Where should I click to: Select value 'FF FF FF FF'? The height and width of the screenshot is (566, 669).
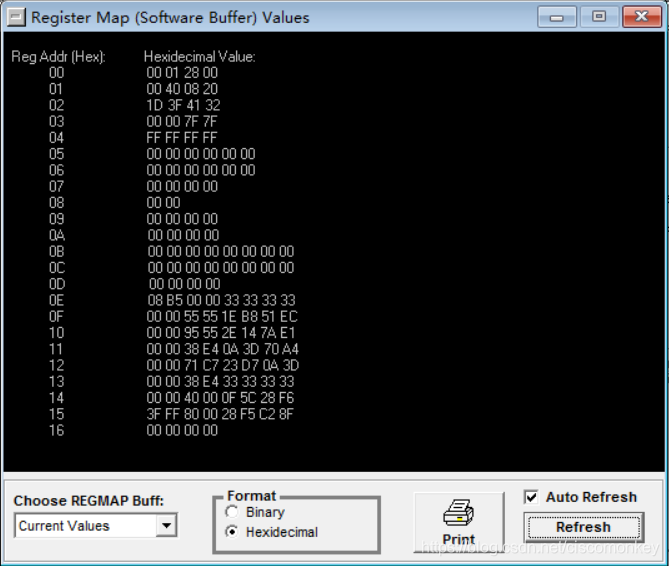[182, 138]
